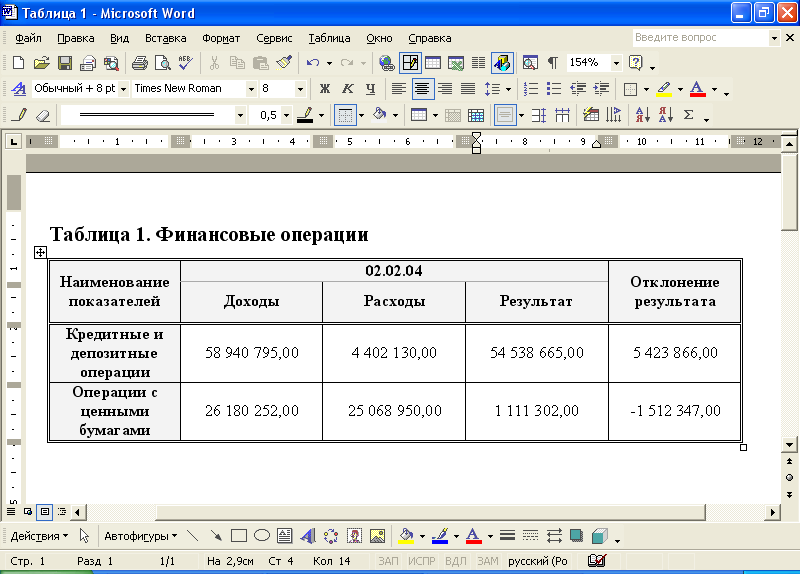Toggle center text alignment
The width and height of the screenshot is (800, 574).
click(422, 89)
